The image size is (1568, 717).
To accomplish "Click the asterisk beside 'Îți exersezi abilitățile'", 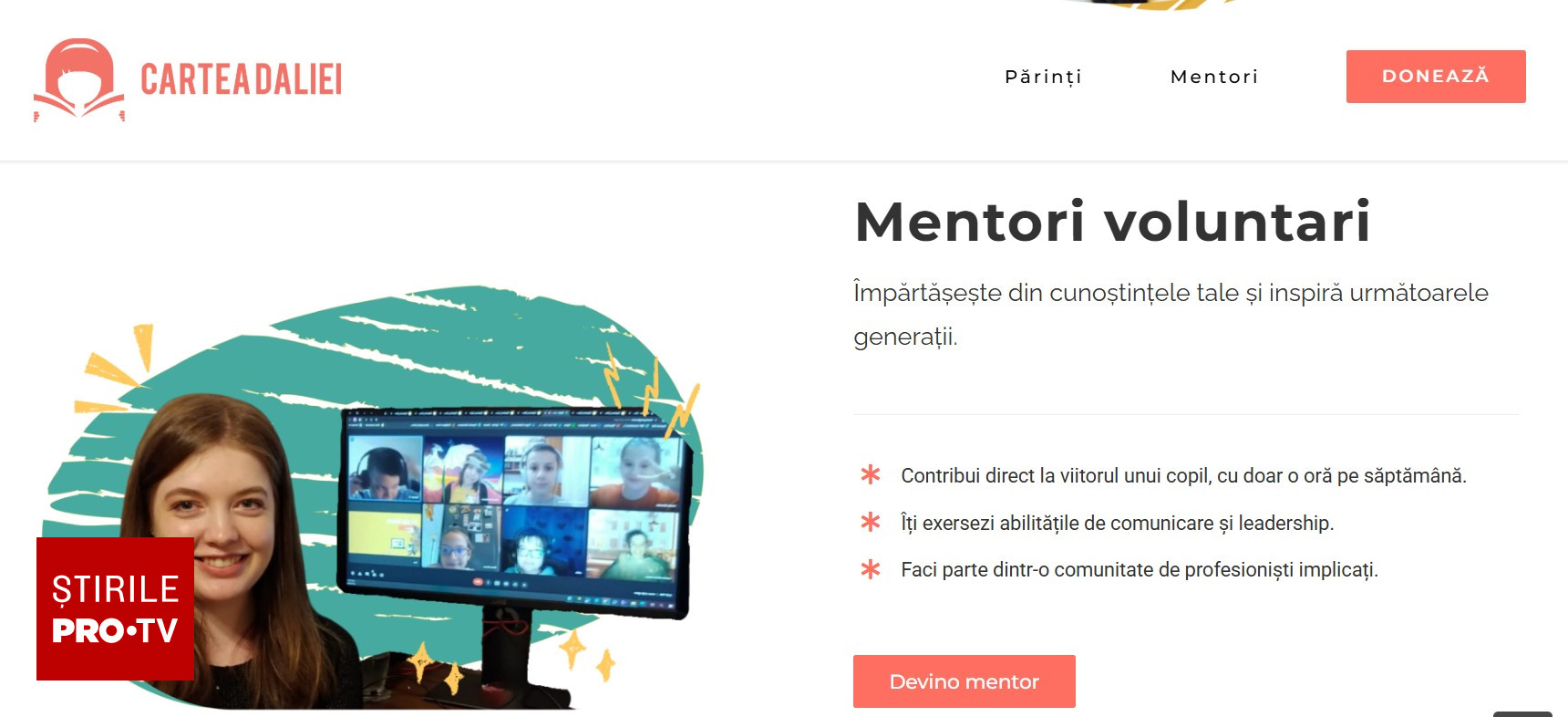I will (871, 522).
